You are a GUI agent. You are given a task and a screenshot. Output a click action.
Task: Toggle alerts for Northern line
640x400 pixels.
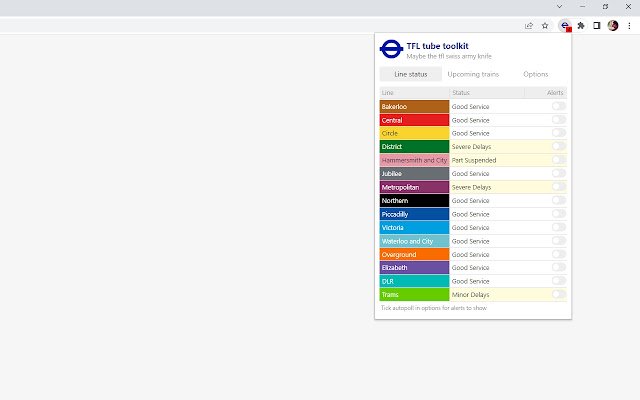559,200
